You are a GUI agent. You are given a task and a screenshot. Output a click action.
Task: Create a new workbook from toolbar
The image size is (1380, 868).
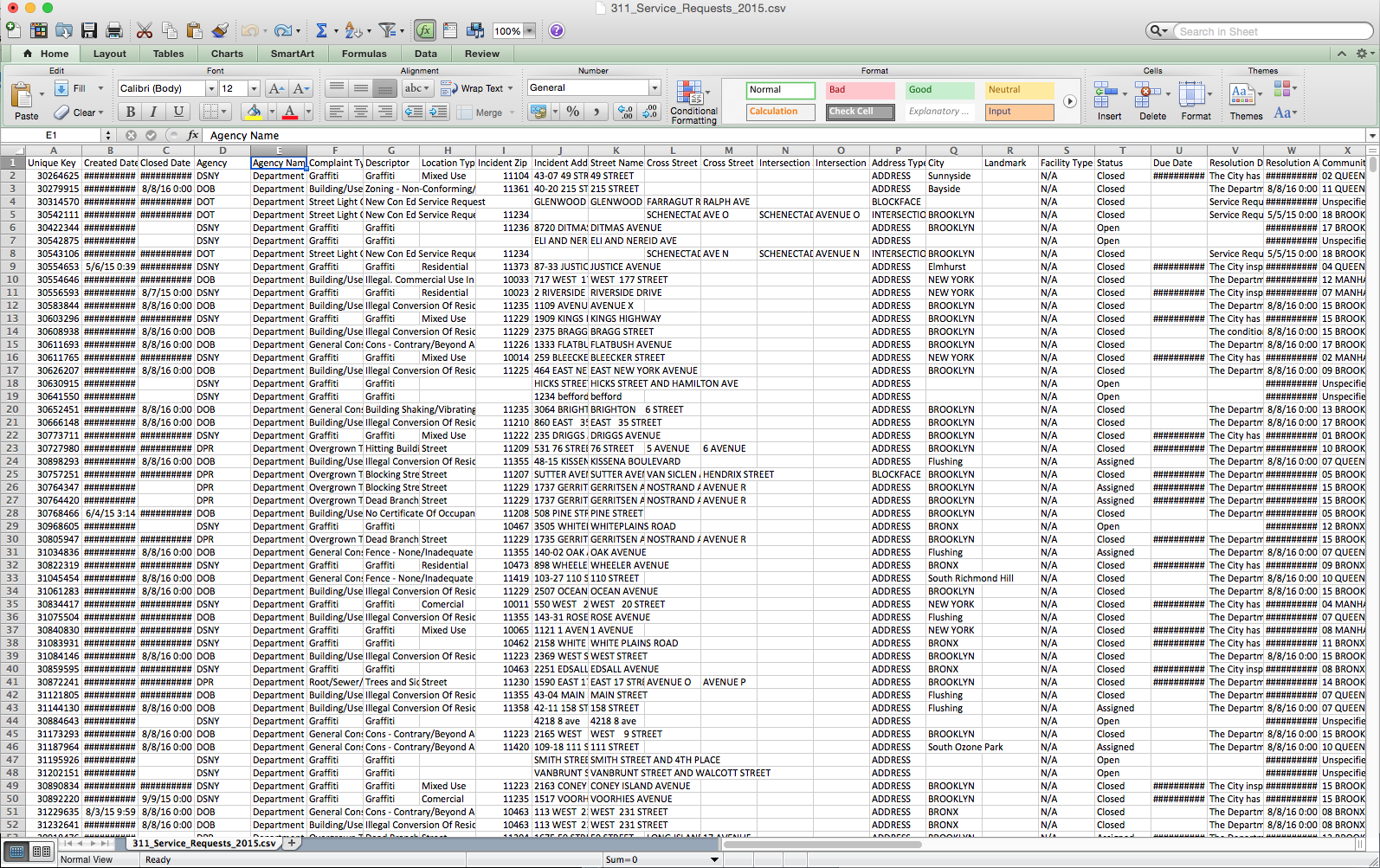14,30
